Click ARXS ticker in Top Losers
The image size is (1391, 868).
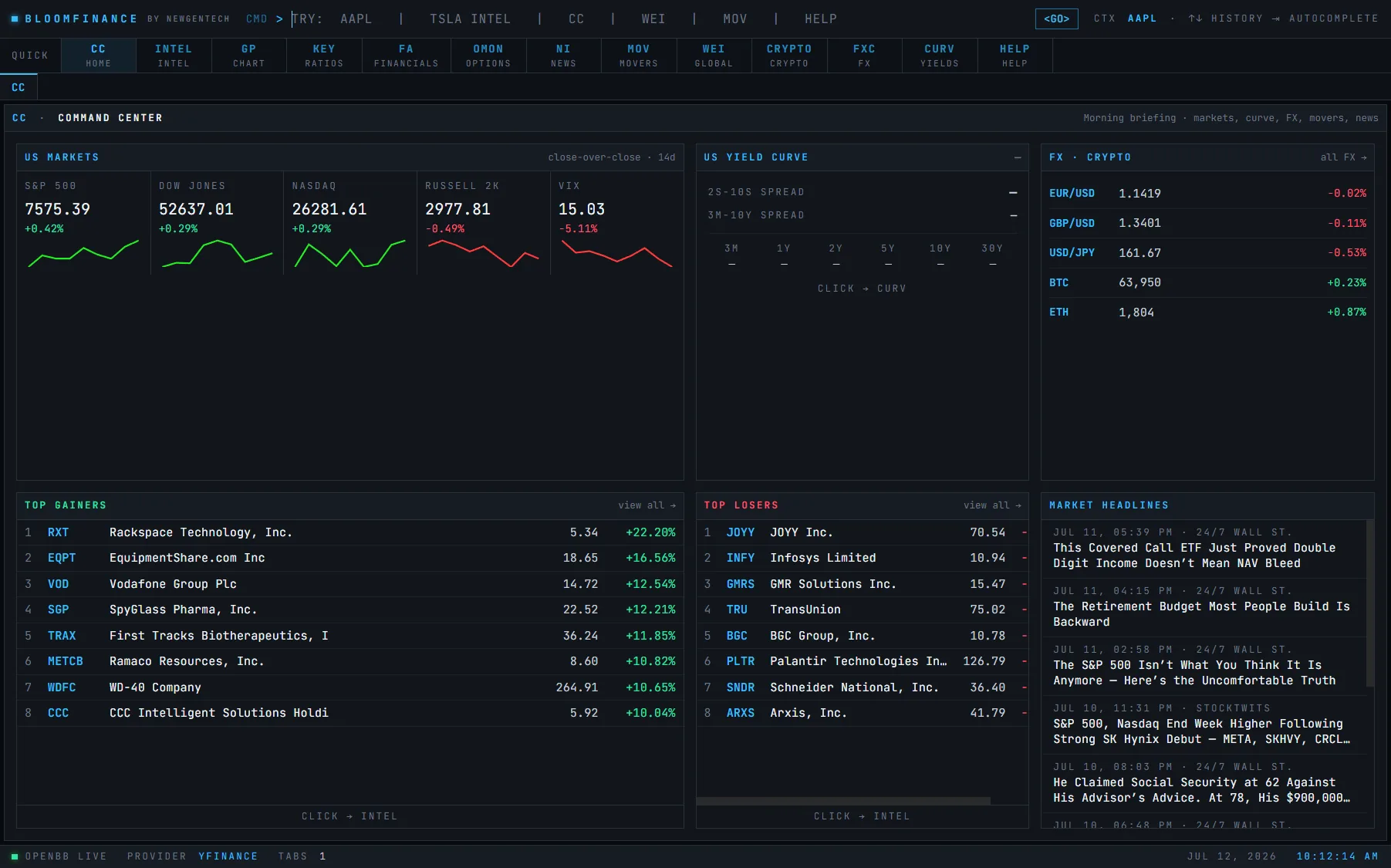(x=740, y=713)
